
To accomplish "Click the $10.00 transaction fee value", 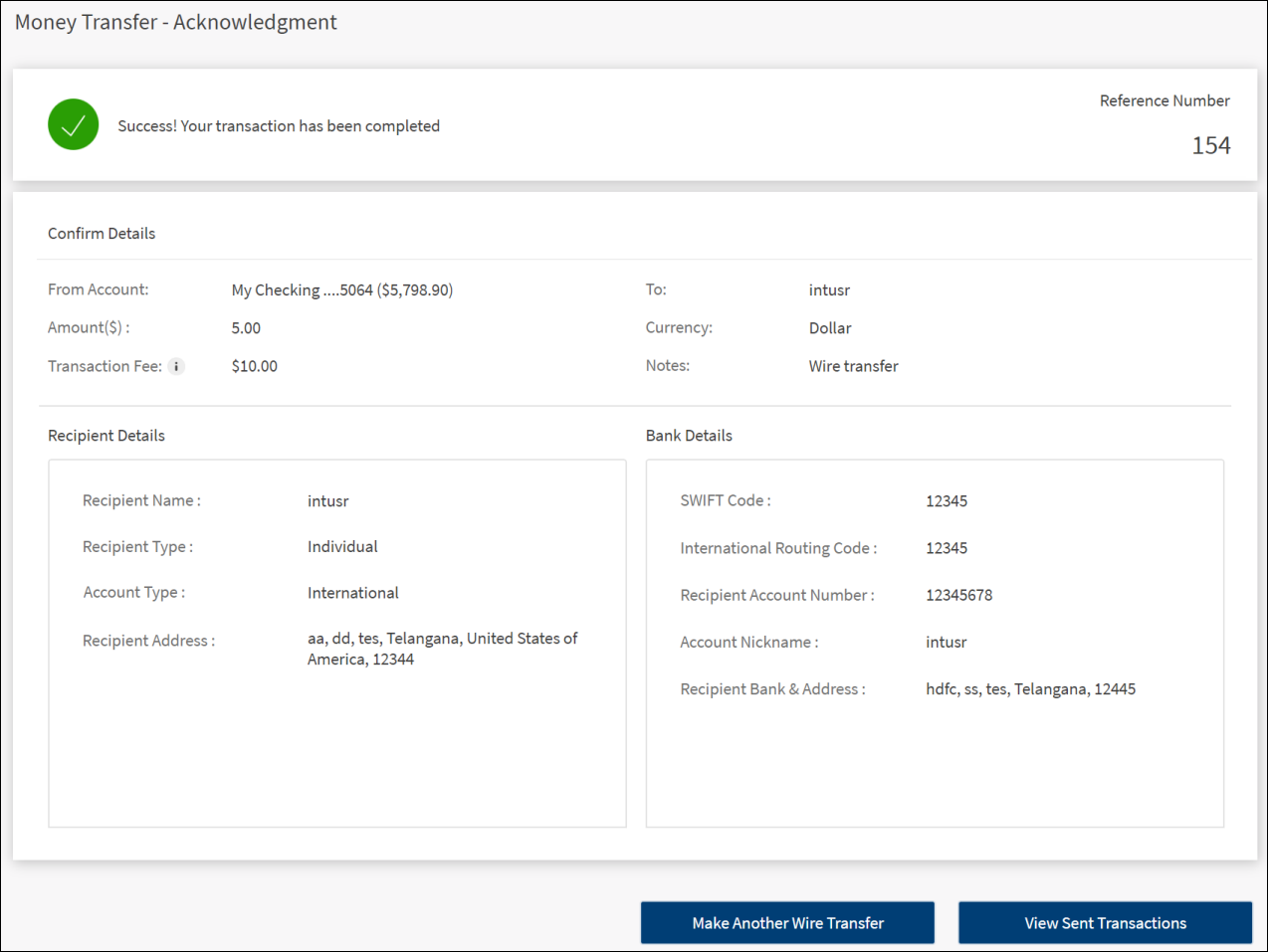I will tap(254, 366).
